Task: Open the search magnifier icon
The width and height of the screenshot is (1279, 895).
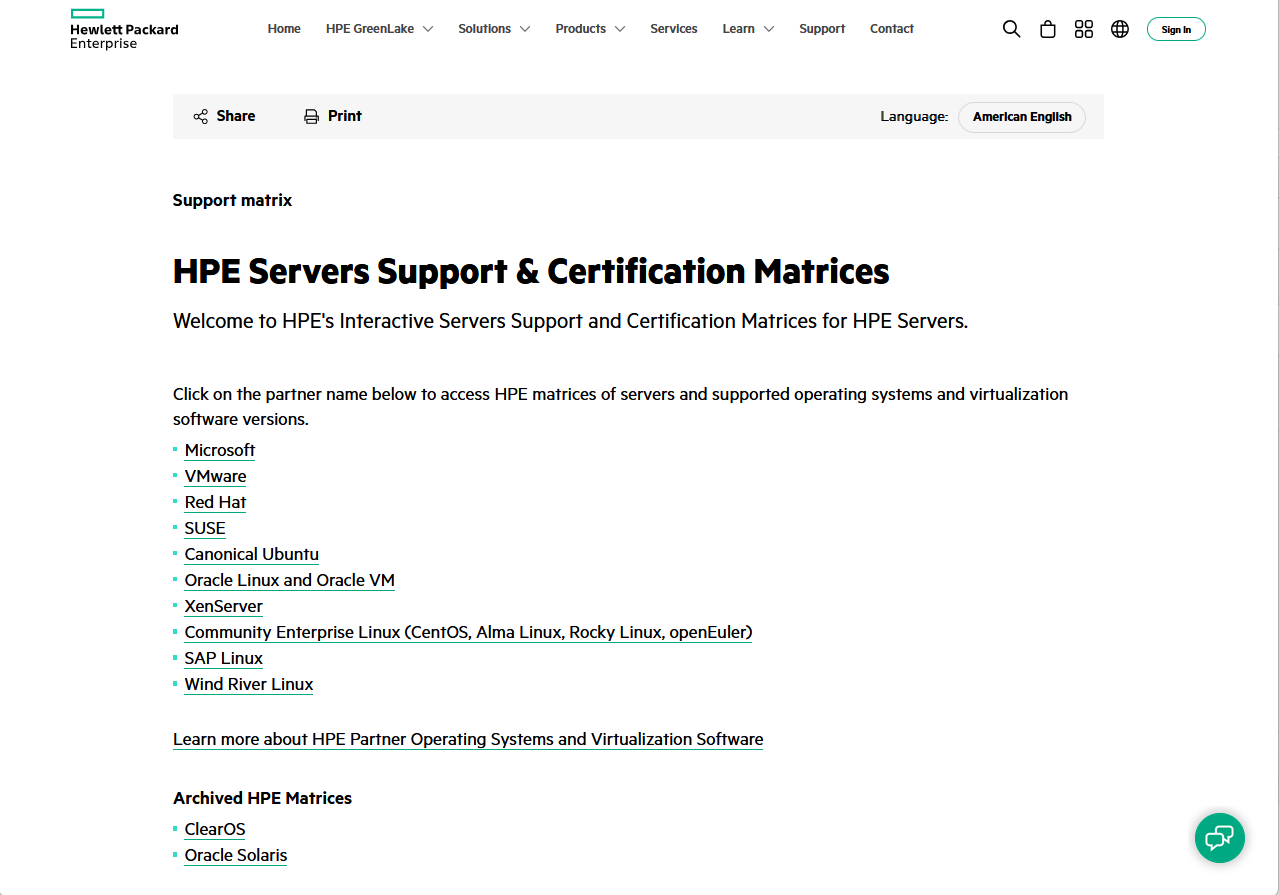Action: [1011, 29]
